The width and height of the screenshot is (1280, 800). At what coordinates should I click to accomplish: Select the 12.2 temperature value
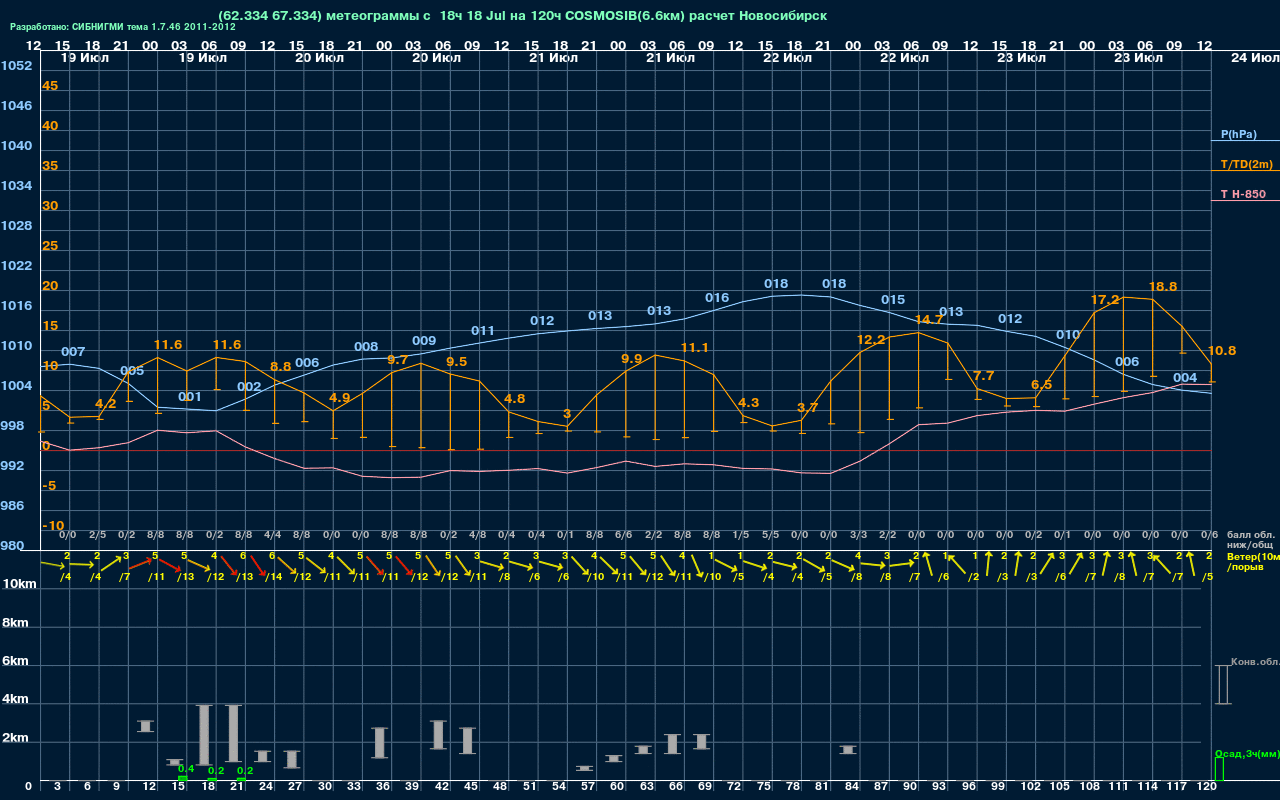[871, 340]
